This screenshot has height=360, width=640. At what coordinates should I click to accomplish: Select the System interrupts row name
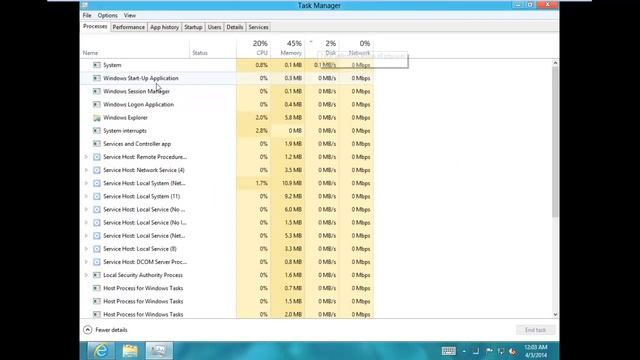(x=125, y=131)
